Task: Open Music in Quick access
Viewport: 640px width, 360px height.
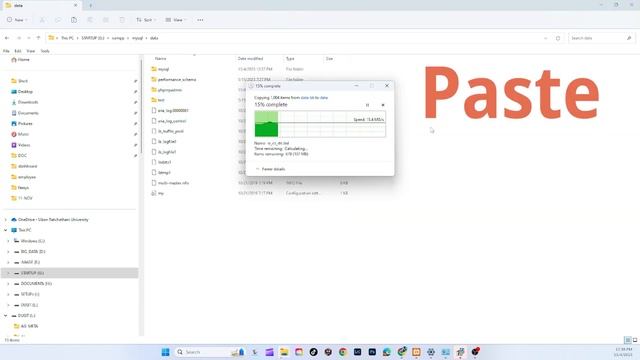Action: click(x=23, y=134)
